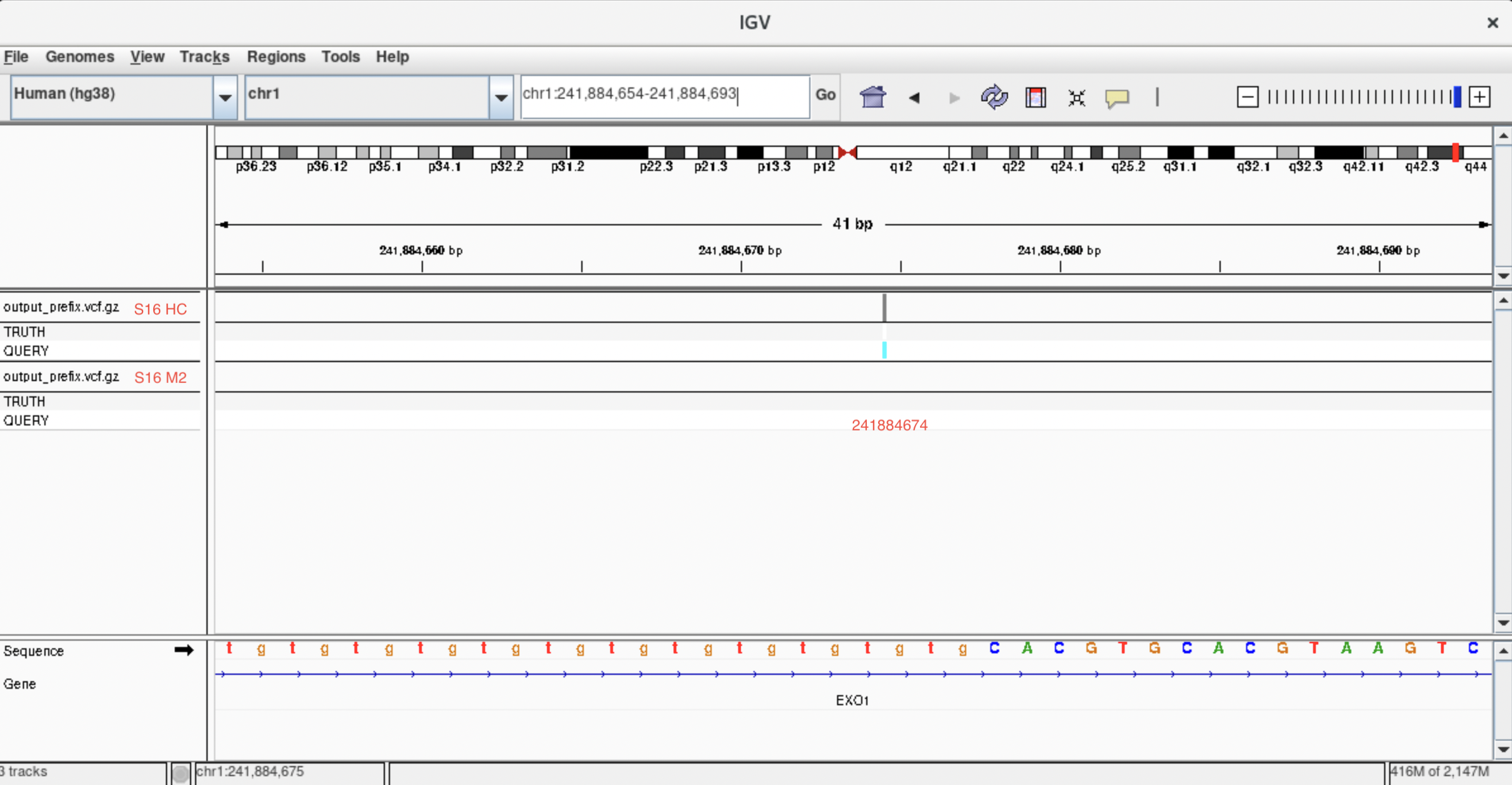
Task: Toggle the popup behavior speech bubble icon
Action: [1117, 98]
